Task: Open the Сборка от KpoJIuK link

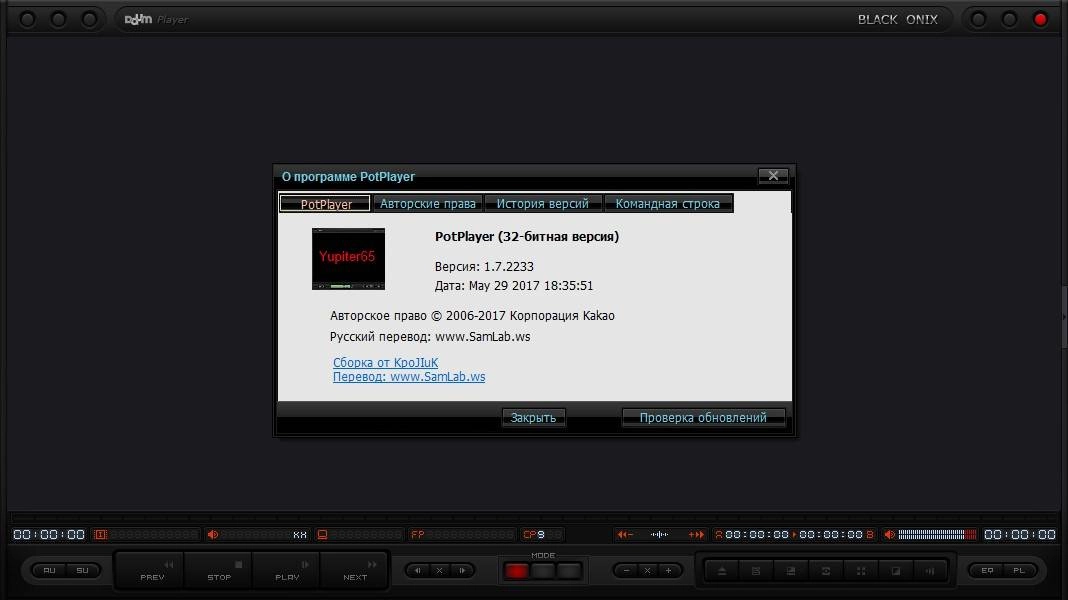Action: (386, 362)
